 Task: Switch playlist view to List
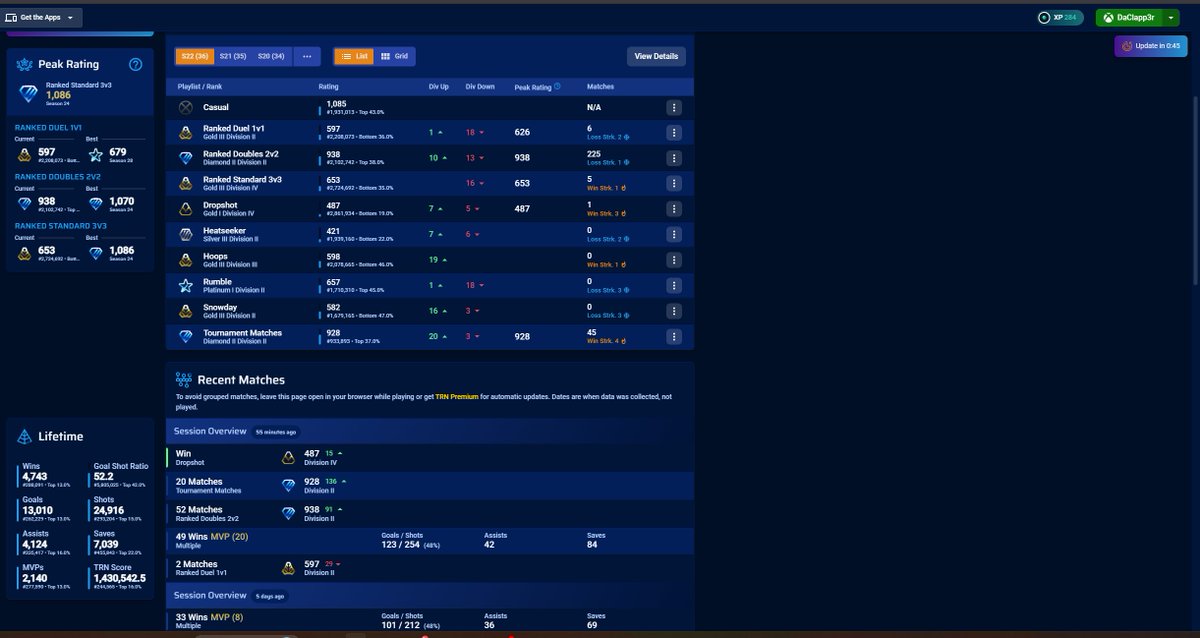click(x=353, y=56)
